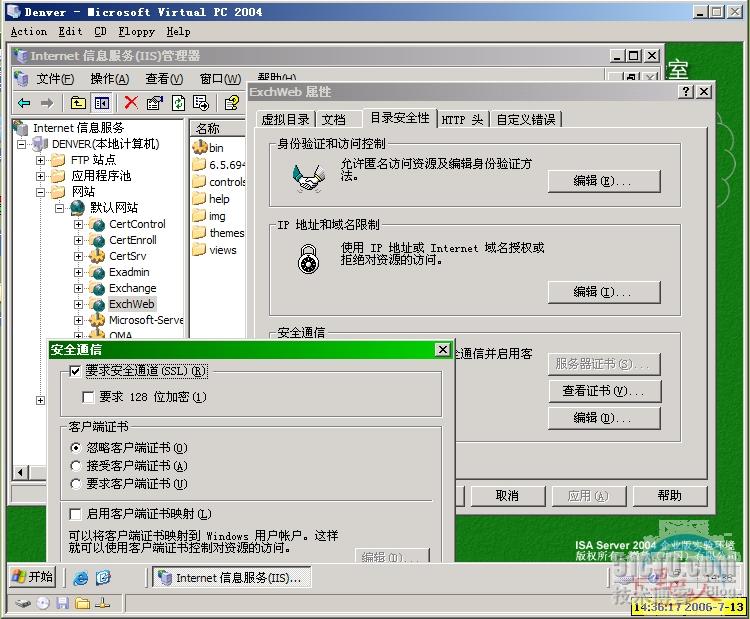Open the Virtual PC Floppy menu

(136, 32)
